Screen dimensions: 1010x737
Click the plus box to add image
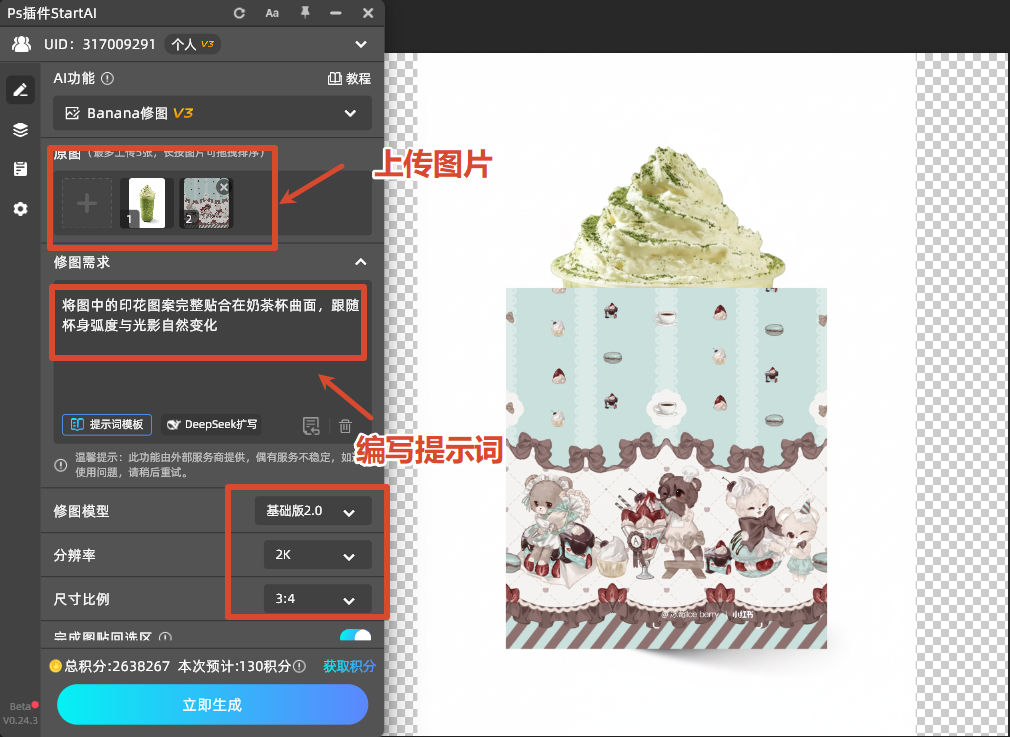pyautogui.click(x=86, y=204)
